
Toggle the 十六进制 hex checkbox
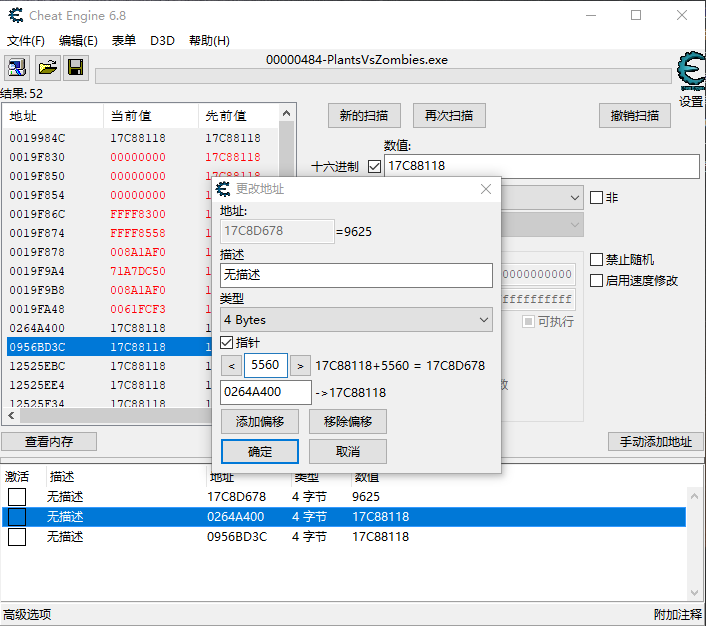[x=374, y=167]
